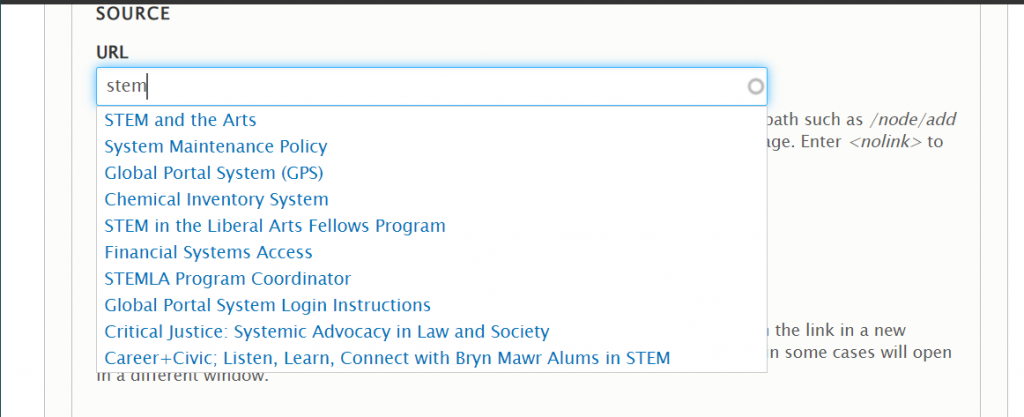The width and height of the screenshot is (1024, 417).
Task: Click the autocomplete throbber icon in URL field
Action: [x=756, y=87]
